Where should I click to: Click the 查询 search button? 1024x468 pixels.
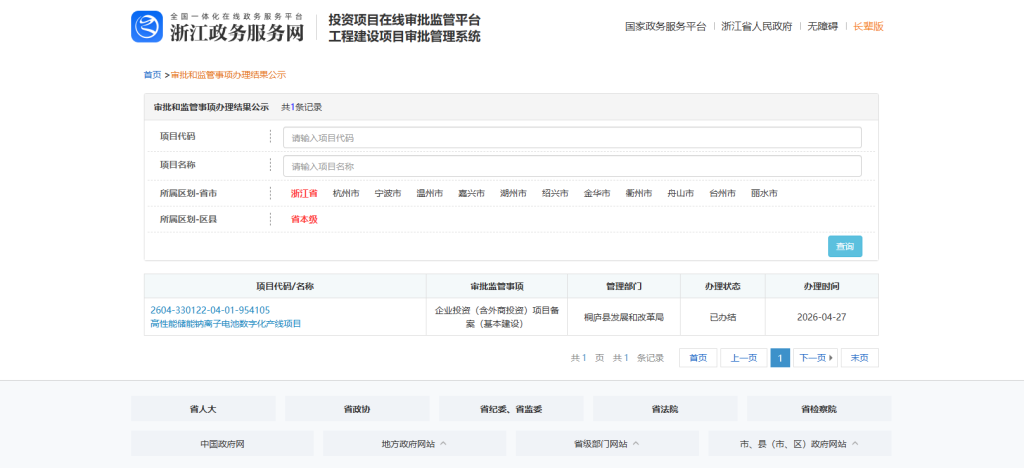tap(844, 247)
